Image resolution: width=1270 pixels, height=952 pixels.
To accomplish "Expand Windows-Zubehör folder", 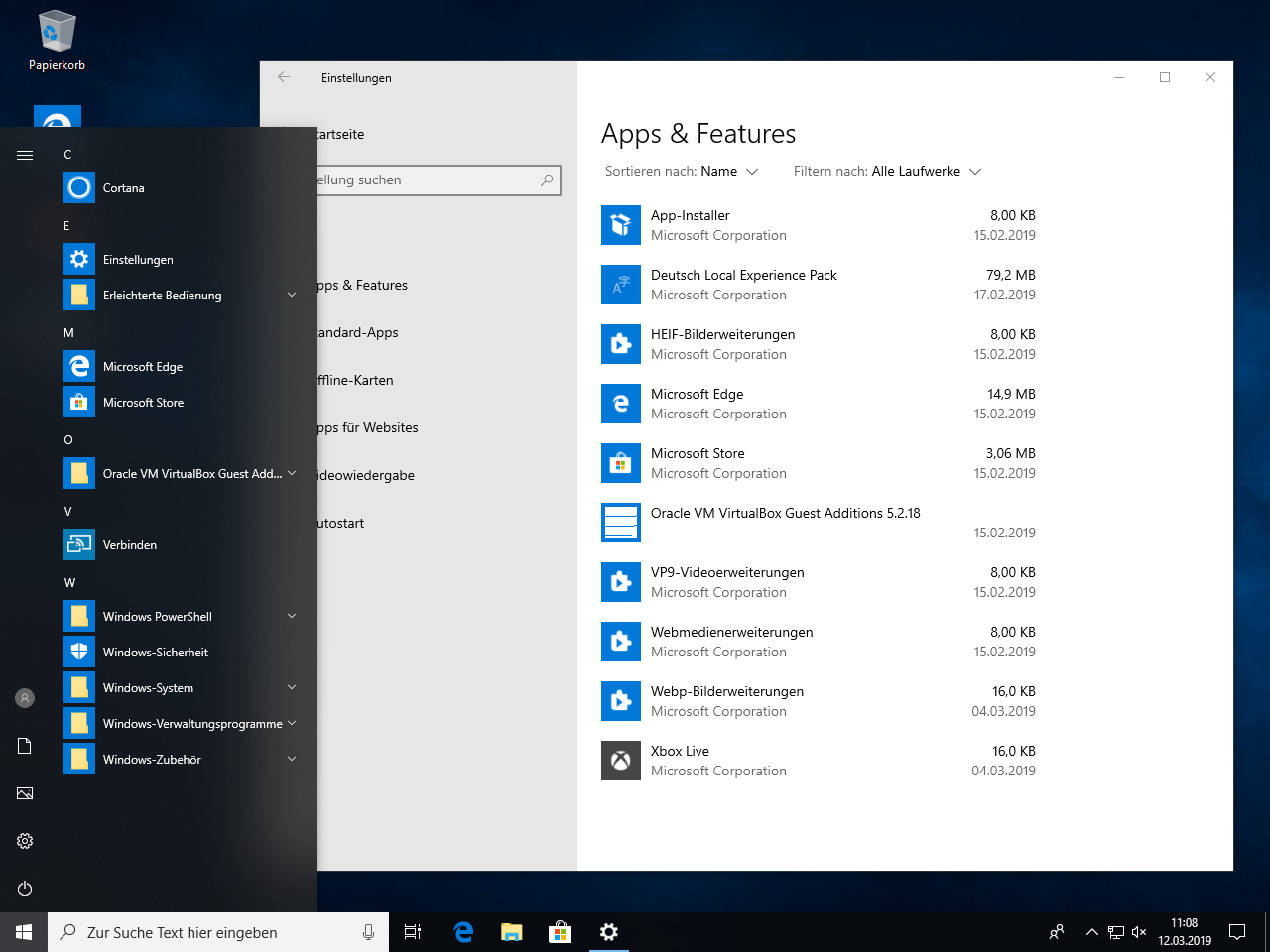I will pyautogui.click(x=292, y=760).
